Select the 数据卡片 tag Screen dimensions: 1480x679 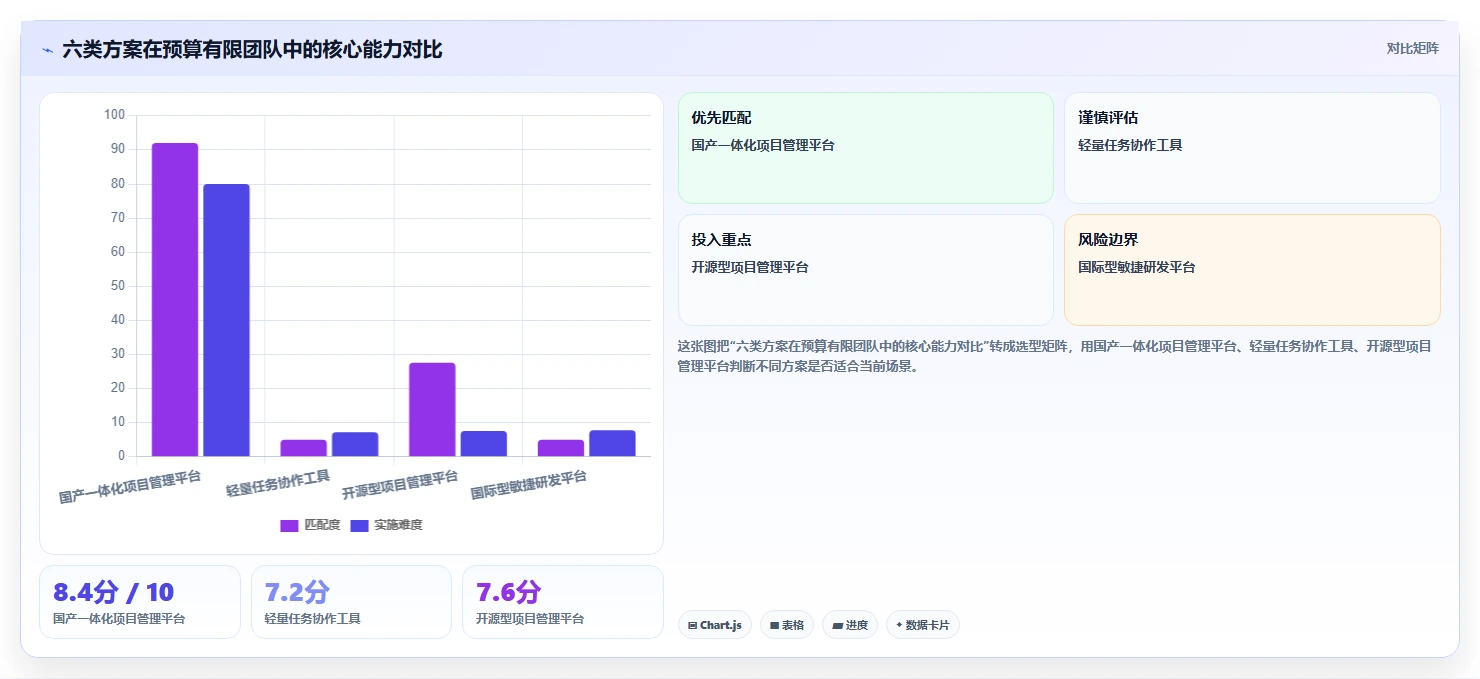[923, 625]
